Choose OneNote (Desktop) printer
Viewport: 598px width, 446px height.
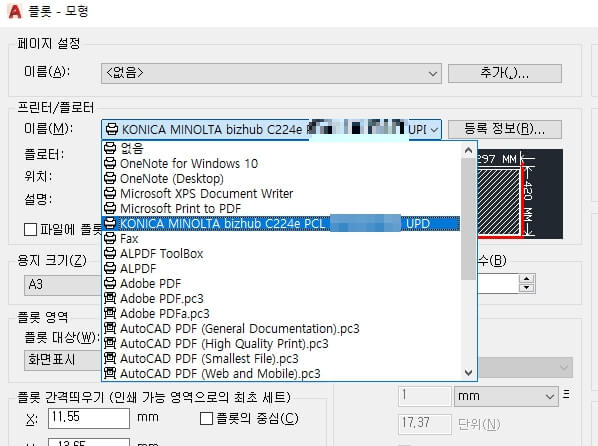pos(281,178)
